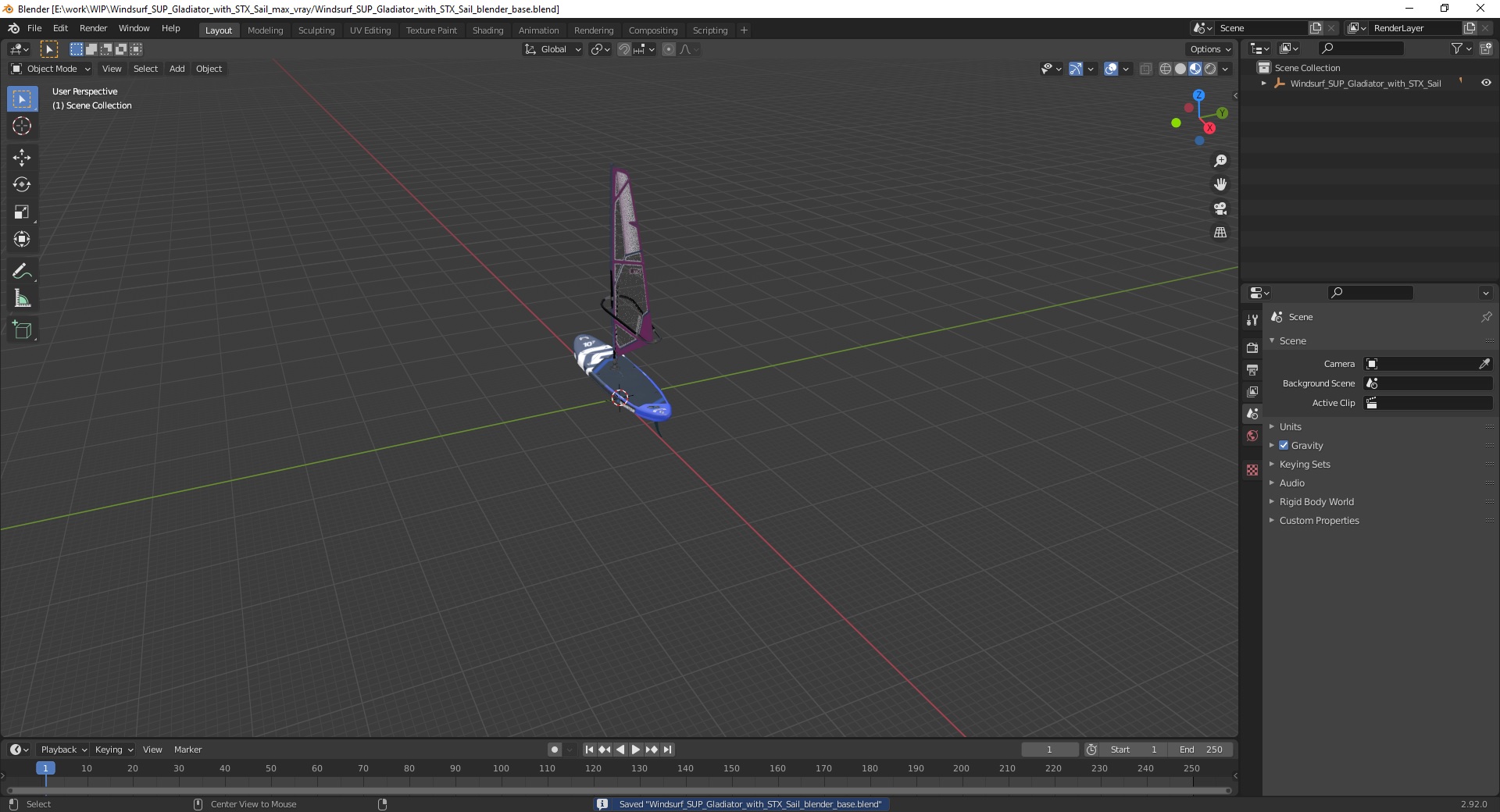Screen dimensions: 1500x812
Task: Expand the Windsurf_SUP_Gladiator_with_STX_Sail collection
Action: coord(1264,84)
